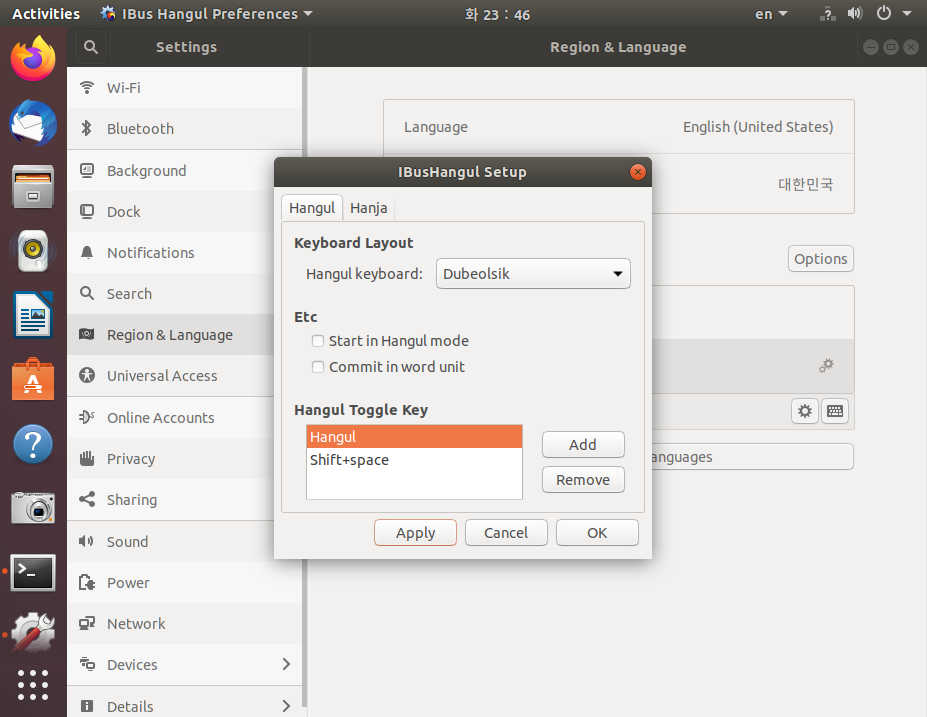Launch the Screenshot camera app in dock
Viewport: 927px width, 717px height.
33,507
